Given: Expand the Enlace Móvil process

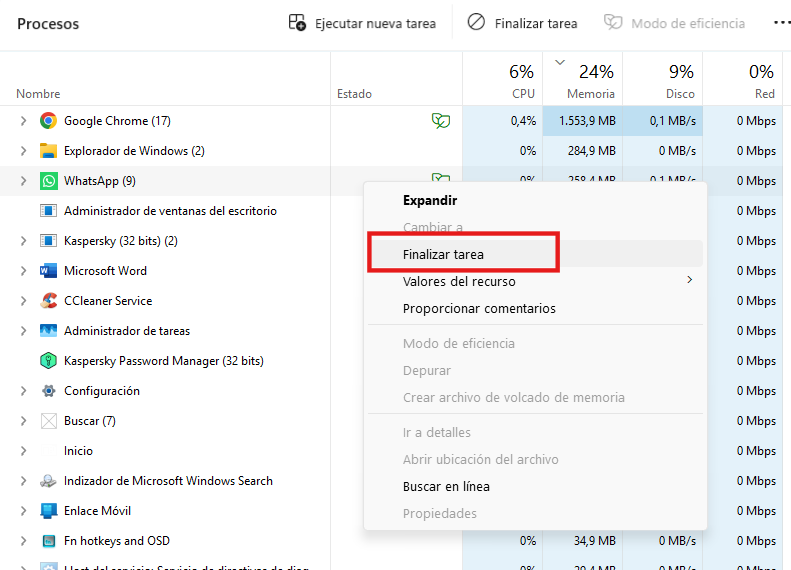Looking at the screenshot, I should click(x=23, y=511).
